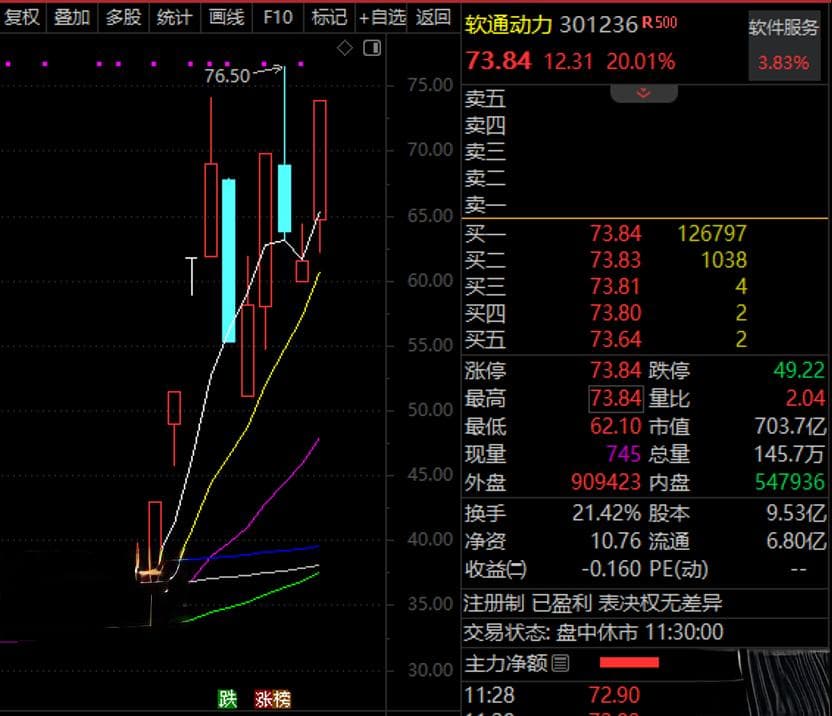Click the sector change 3.83%
The width and height of the screenshot is (832, 716).
784,63
